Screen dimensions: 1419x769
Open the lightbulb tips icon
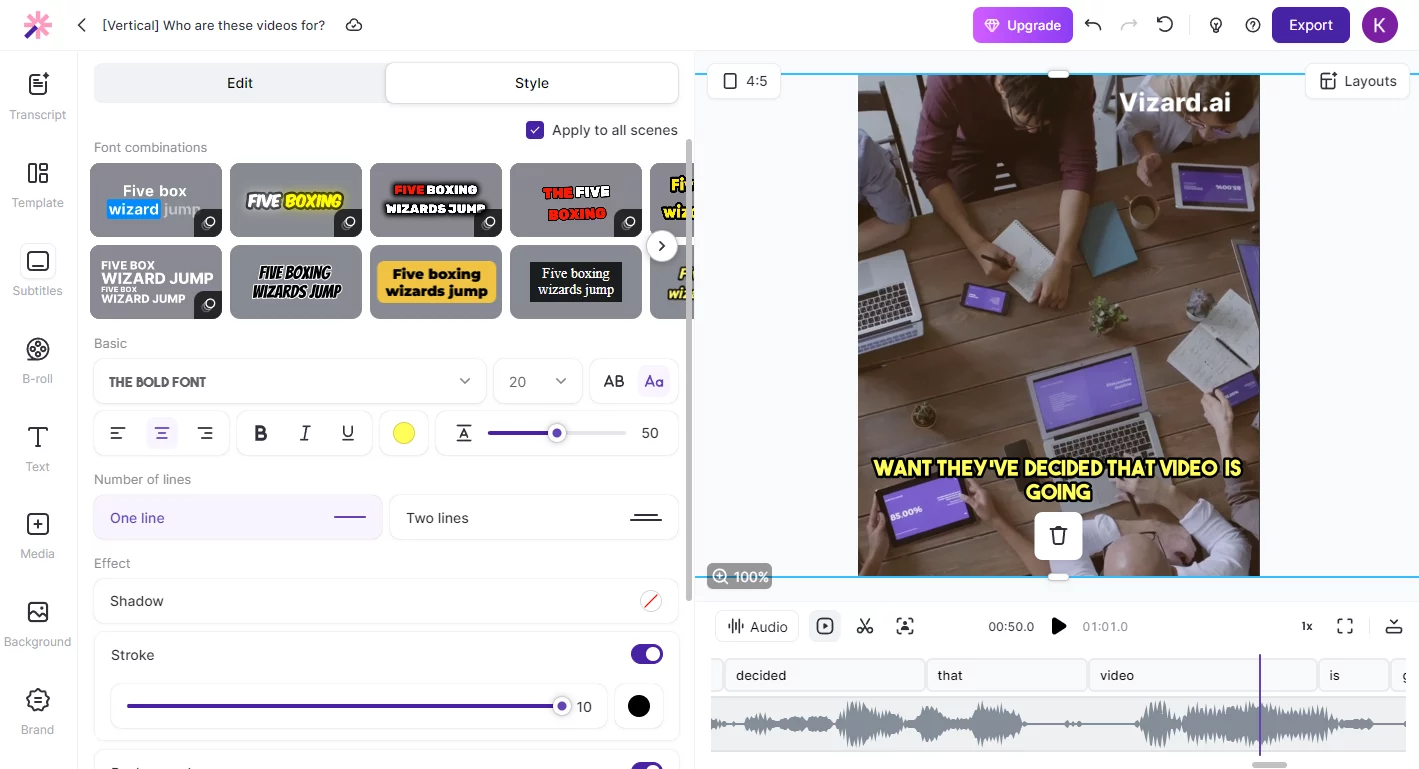pos(1216,25)
